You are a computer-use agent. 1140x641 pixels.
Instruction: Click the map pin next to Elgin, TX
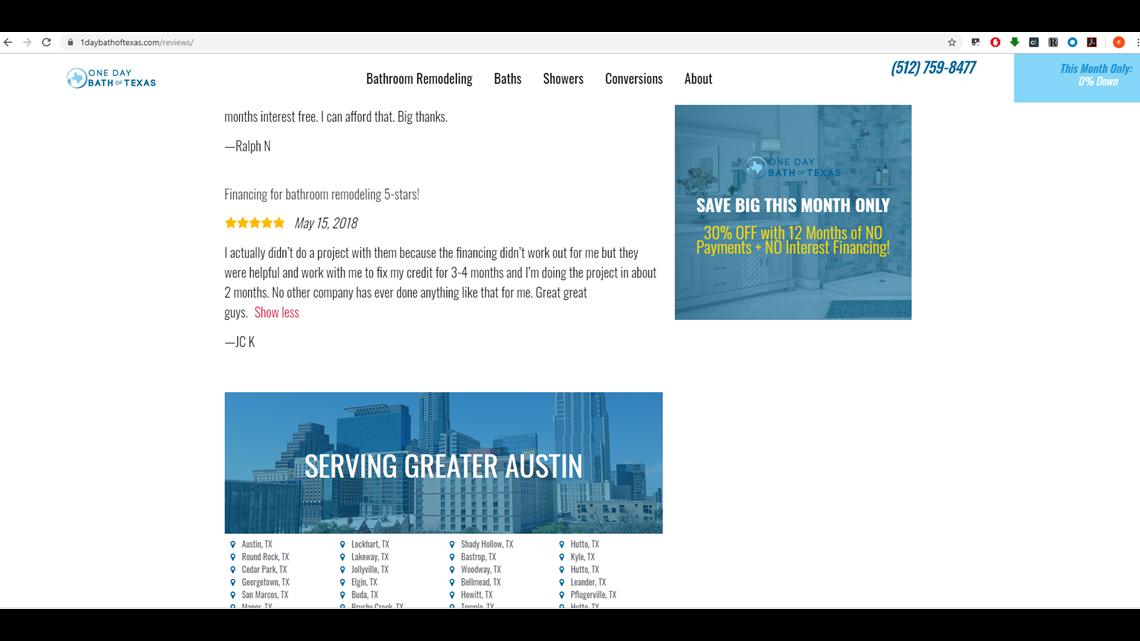coord(342,582)
